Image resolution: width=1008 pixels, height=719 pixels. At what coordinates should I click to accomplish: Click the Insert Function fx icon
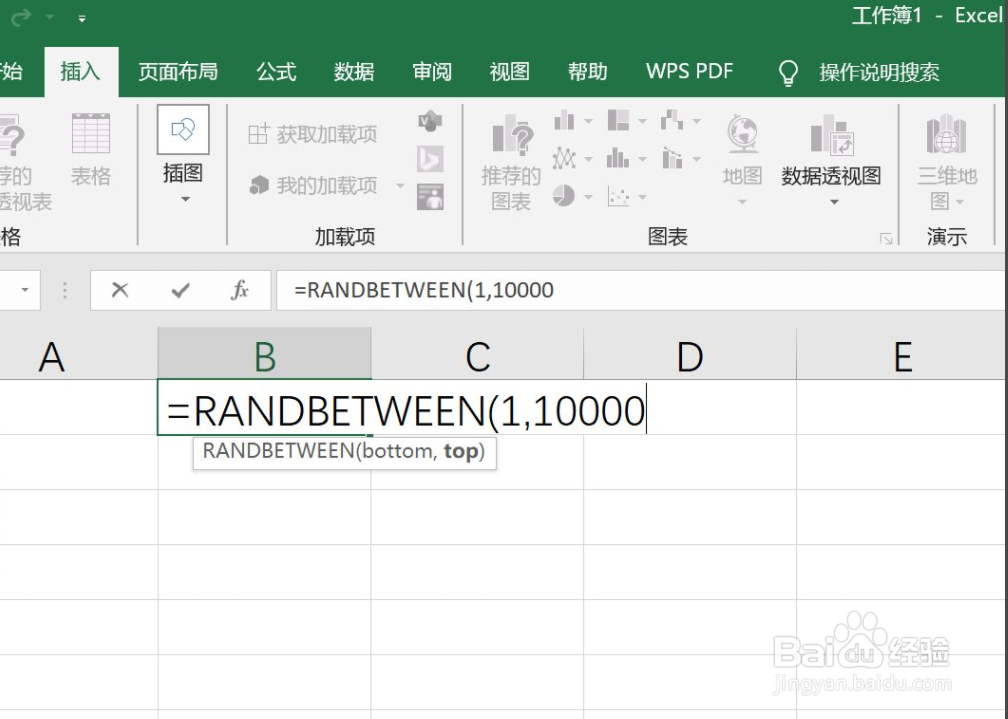pos(239,290)
